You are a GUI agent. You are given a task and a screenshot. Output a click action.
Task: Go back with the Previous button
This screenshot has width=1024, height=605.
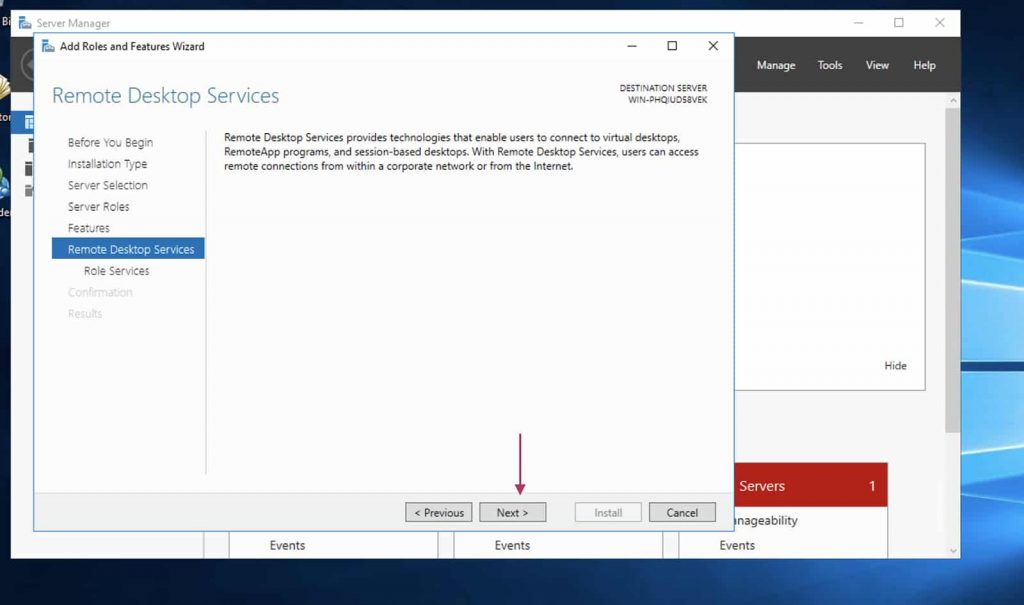440,512
